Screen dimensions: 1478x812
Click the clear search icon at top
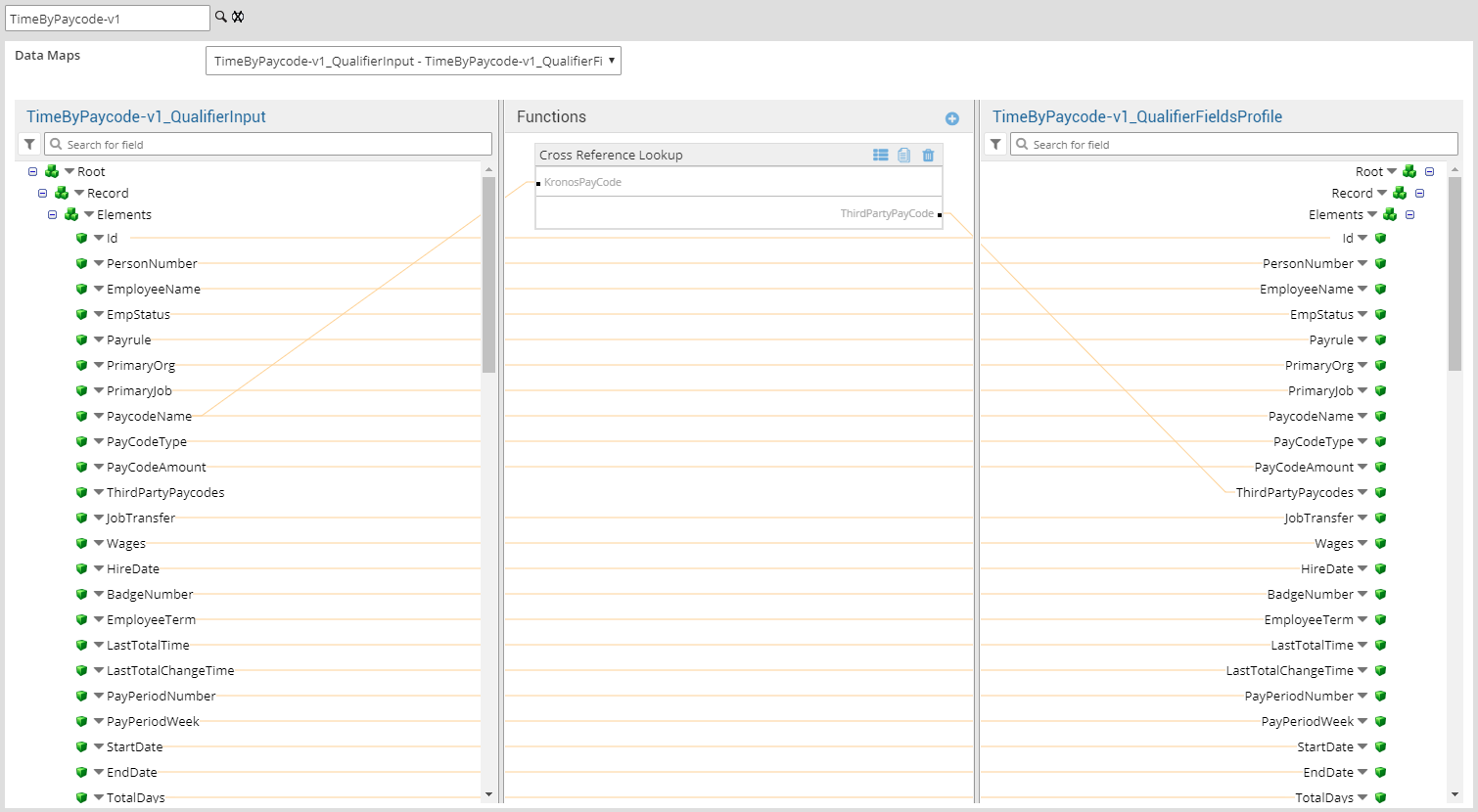(238, 17)
